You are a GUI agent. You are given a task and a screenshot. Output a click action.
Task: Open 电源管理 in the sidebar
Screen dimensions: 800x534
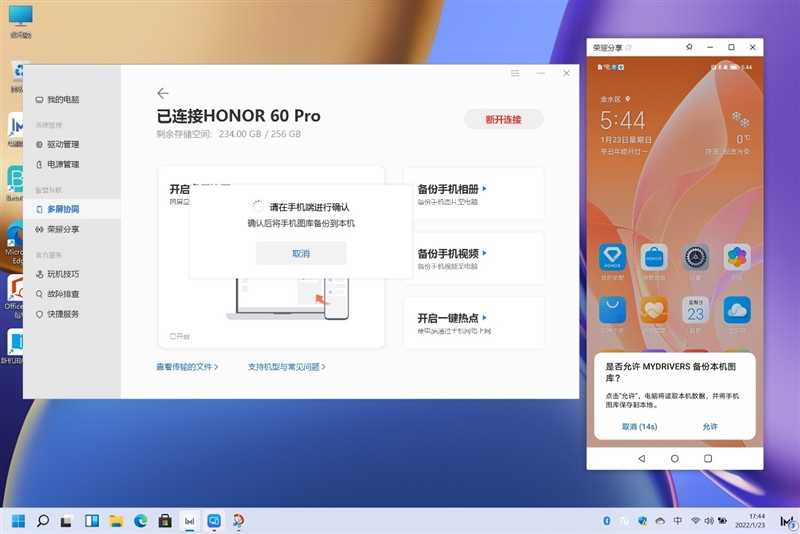(57, 164)
